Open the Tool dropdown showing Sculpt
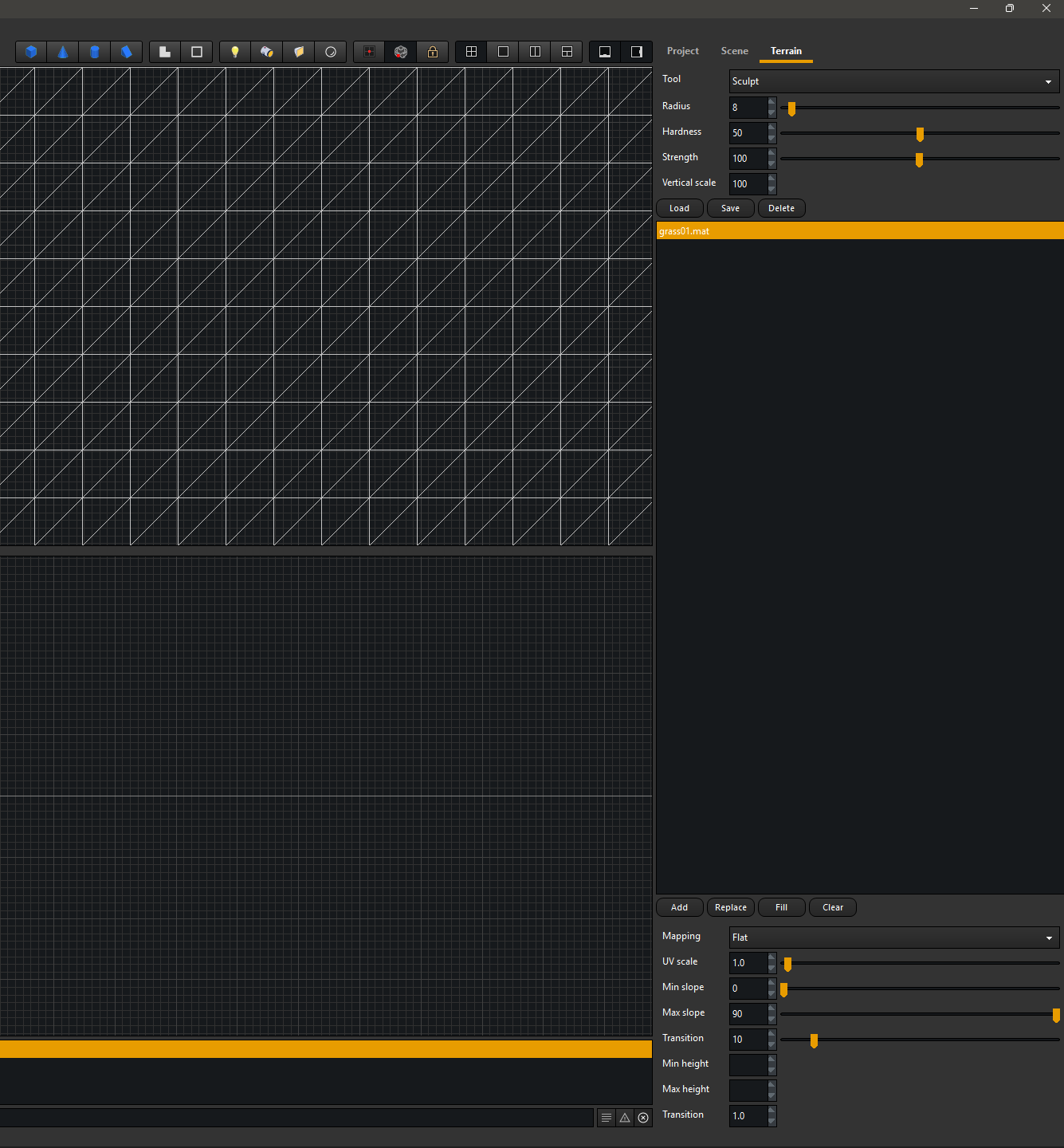The width and height of the screenshot is (1064, 1148). [894, 81]
